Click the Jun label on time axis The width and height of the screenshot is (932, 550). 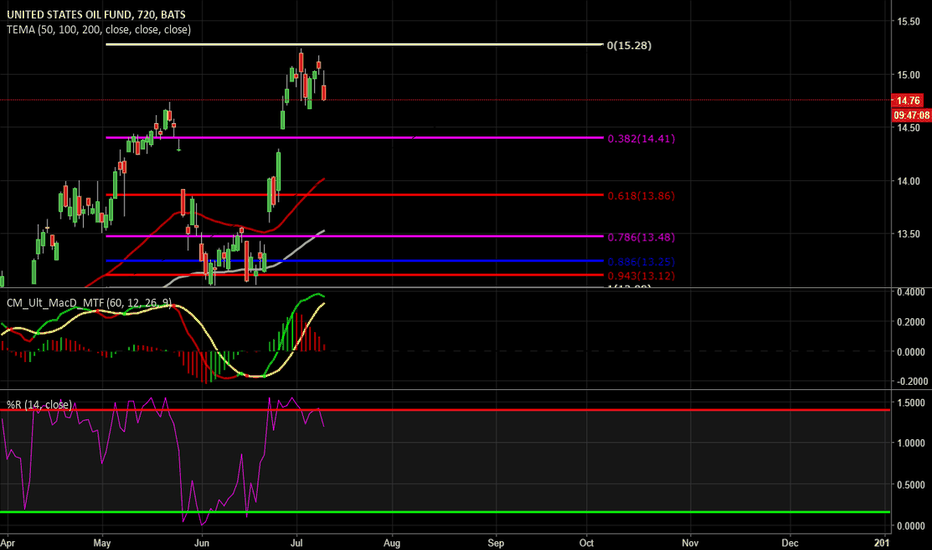(202, 543)
